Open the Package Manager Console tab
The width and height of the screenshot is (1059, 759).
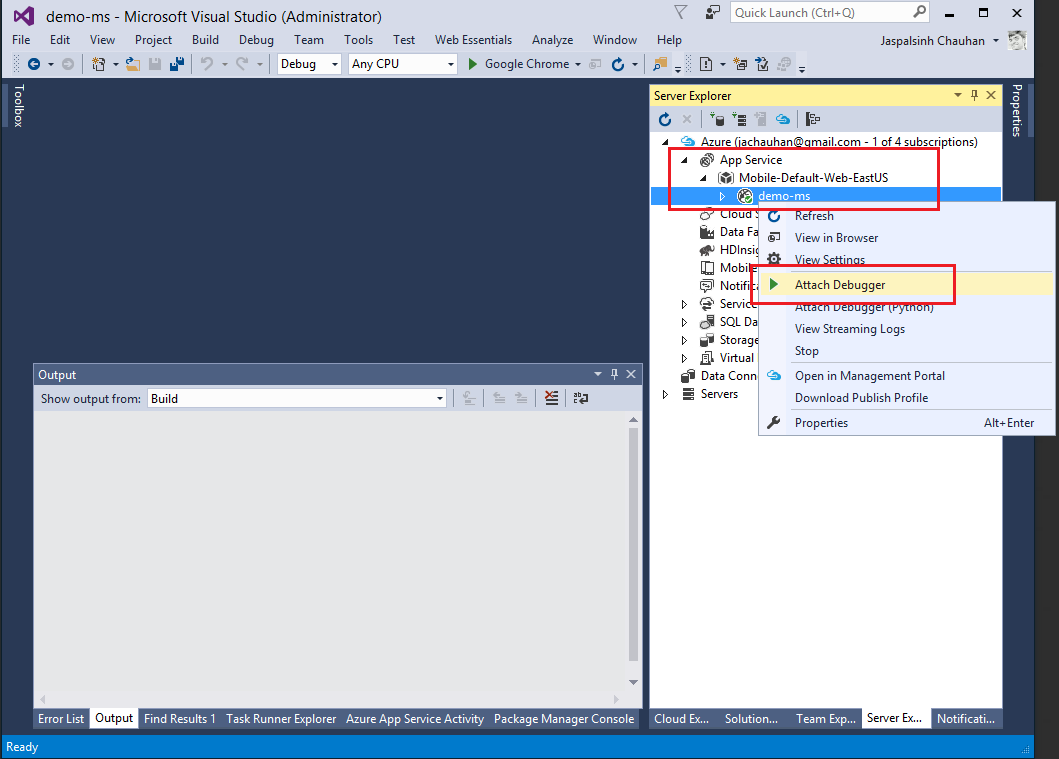tap(564, 718)
